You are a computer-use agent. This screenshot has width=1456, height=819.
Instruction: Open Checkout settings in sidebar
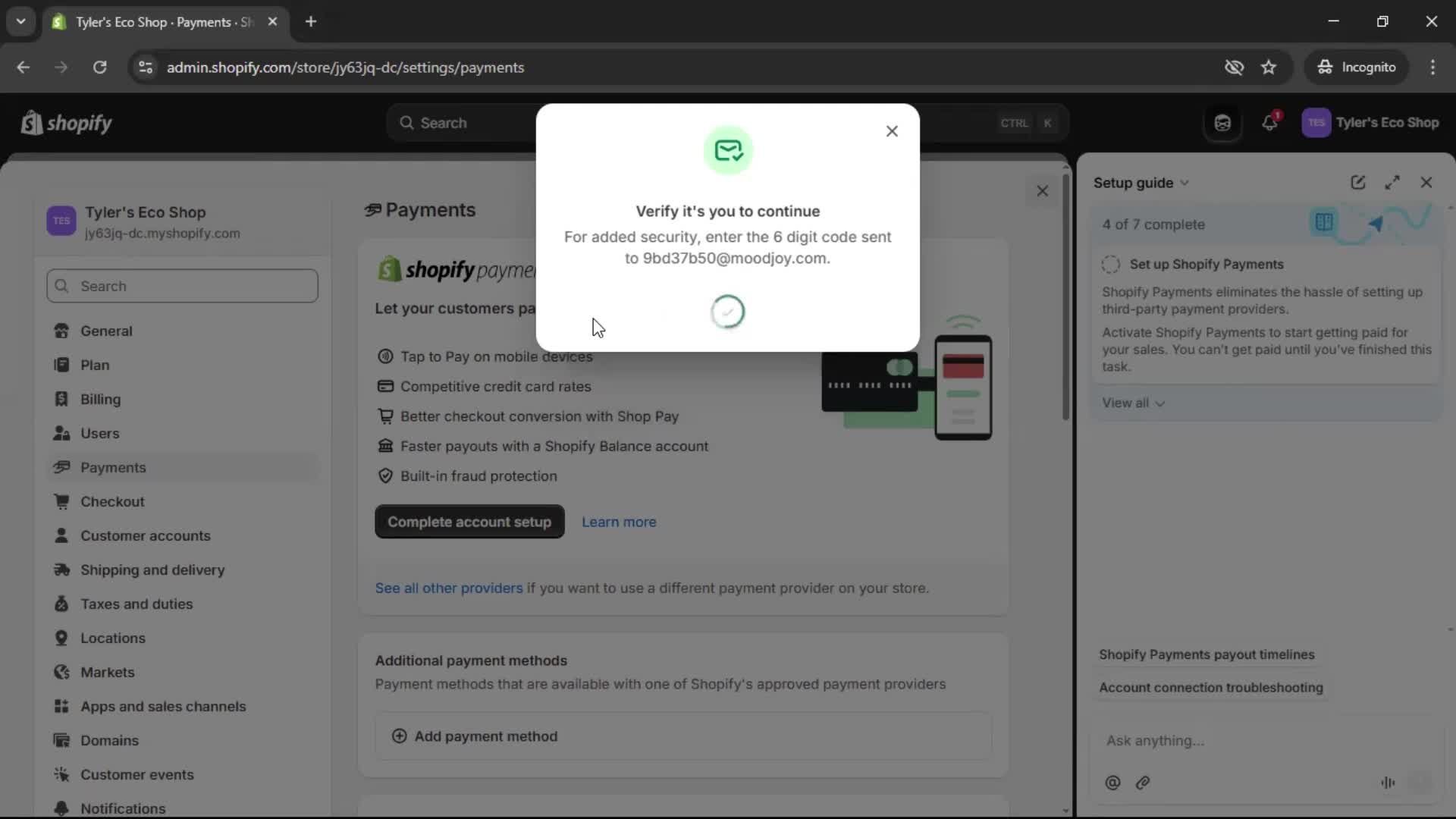[112, 501]
